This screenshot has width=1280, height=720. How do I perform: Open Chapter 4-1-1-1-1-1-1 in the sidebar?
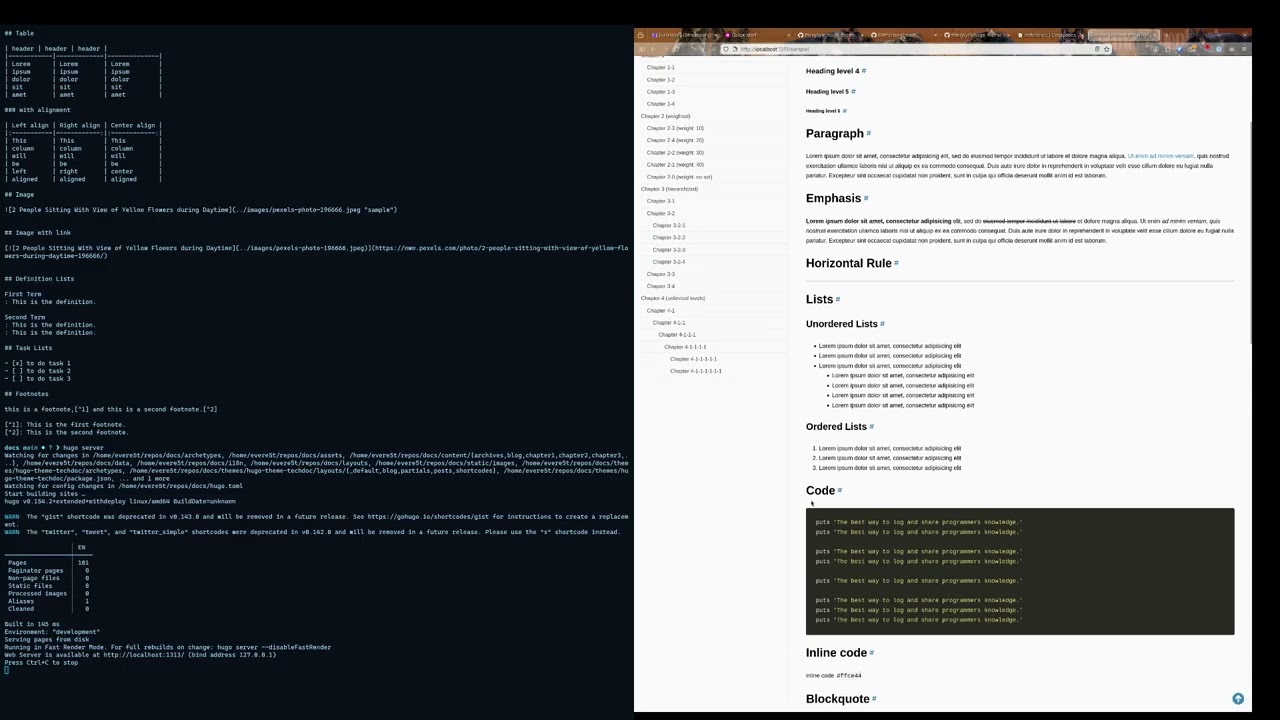(696, 371)
